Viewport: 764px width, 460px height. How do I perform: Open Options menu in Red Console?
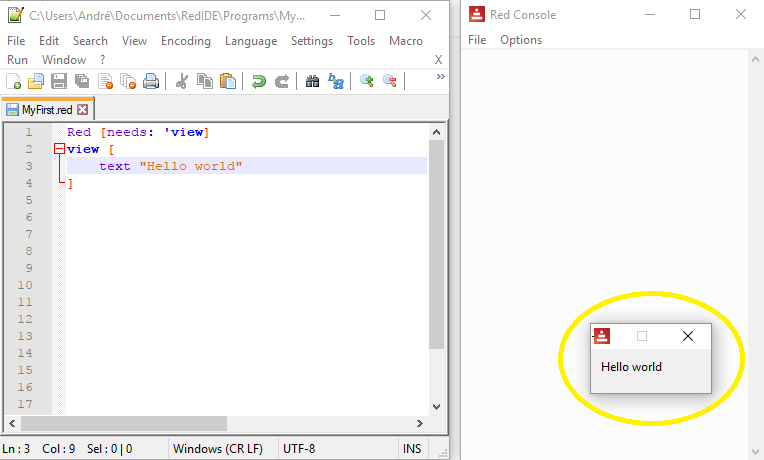click(521, 40)
